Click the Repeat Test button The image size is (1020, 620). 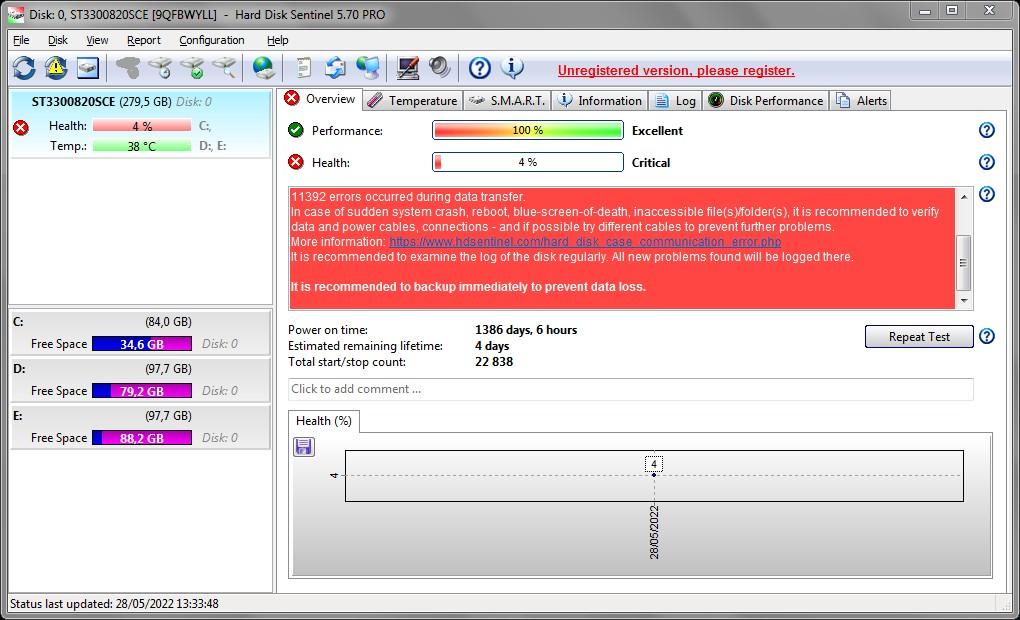click(919, 337)
